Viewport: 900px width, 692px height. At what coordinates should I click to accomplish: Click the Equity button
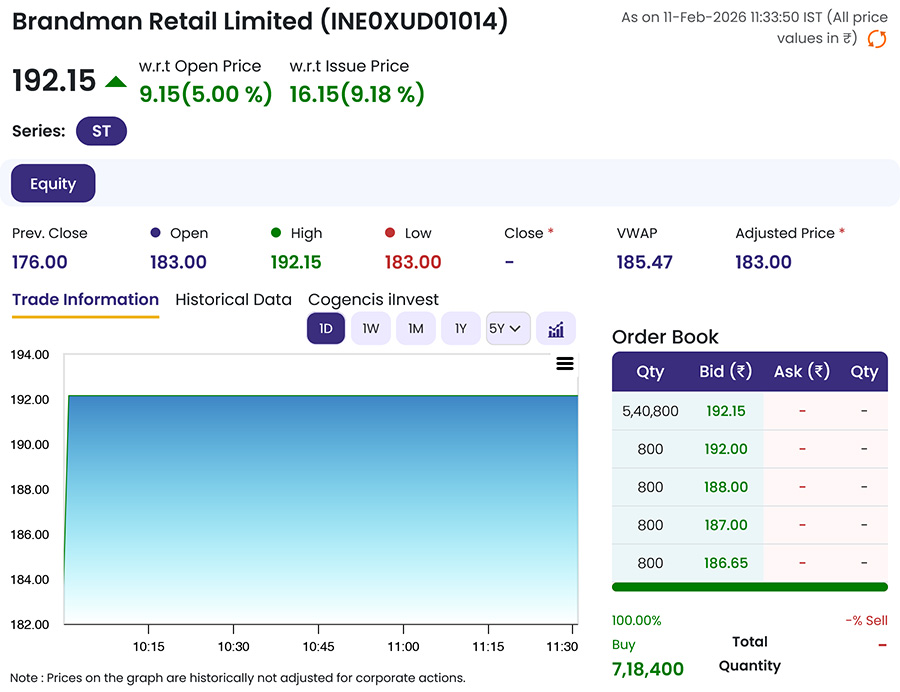tap(53, 184)
